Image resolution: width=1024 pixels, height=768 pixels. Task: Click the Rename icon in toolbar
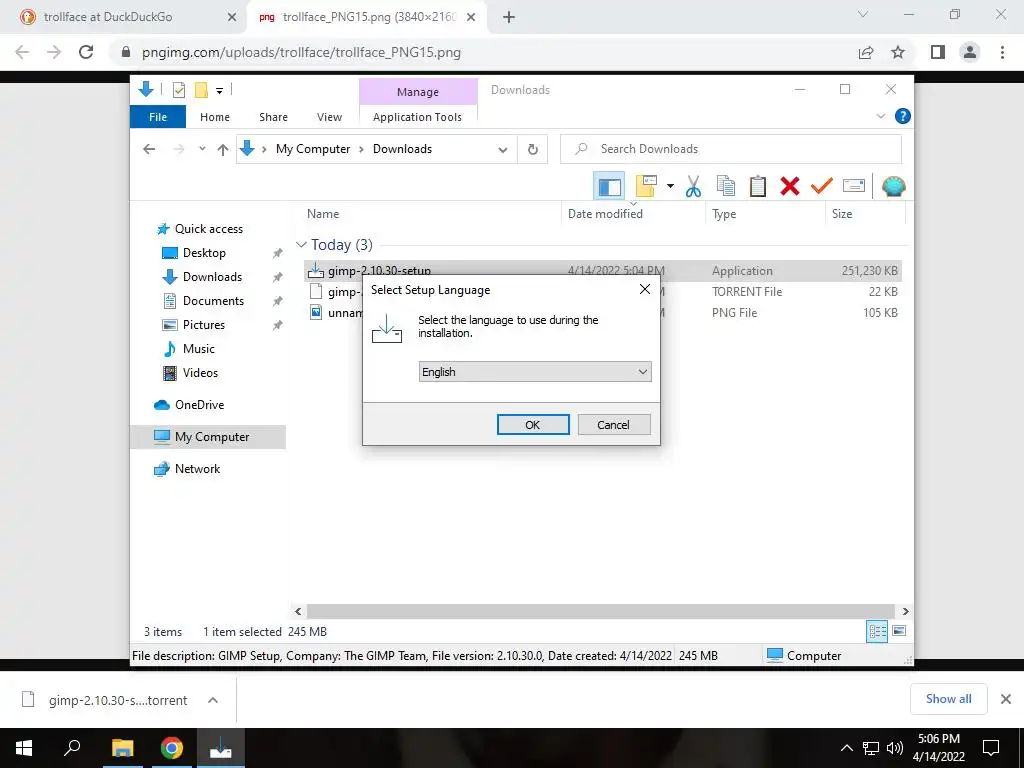pos(854,186)
